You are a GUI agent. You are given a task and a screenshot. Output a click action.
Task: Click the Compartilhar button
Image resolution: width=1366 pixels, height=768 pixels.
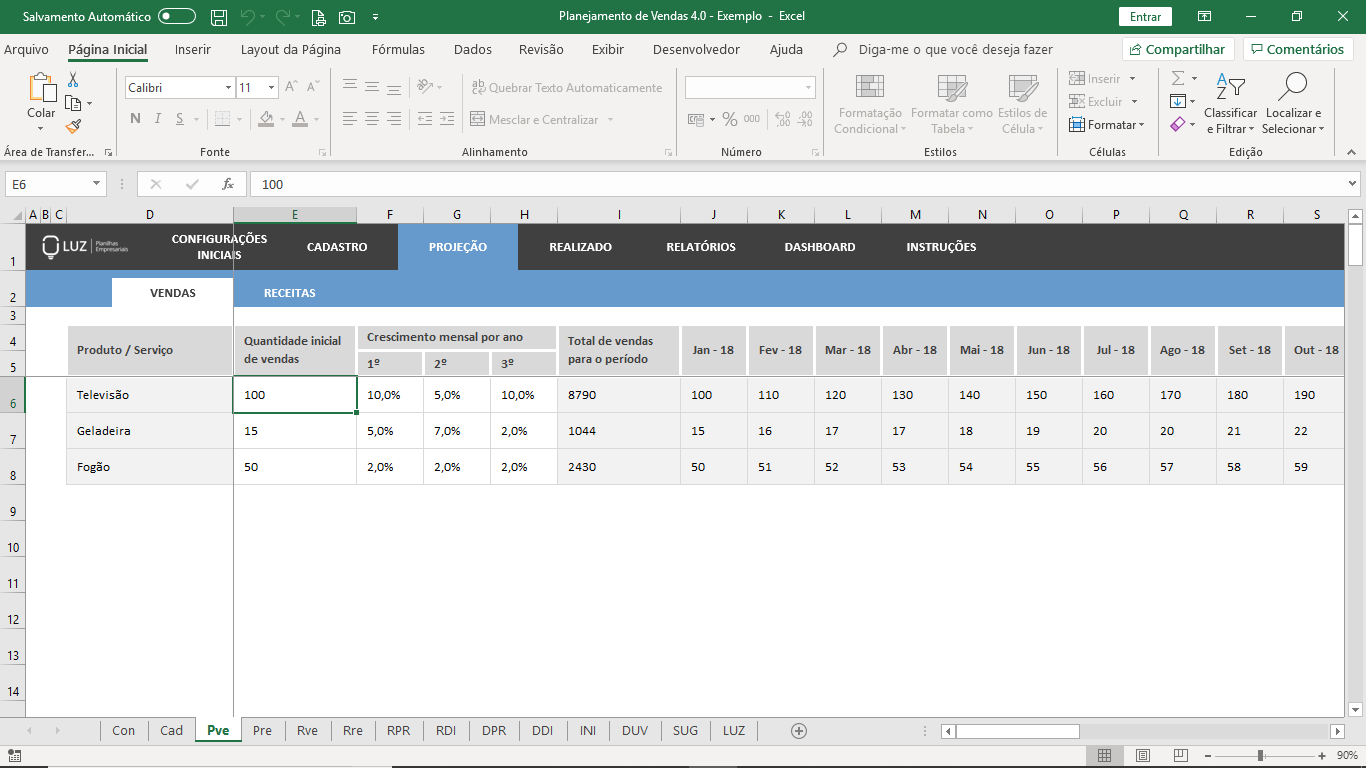click(1177, 49)
